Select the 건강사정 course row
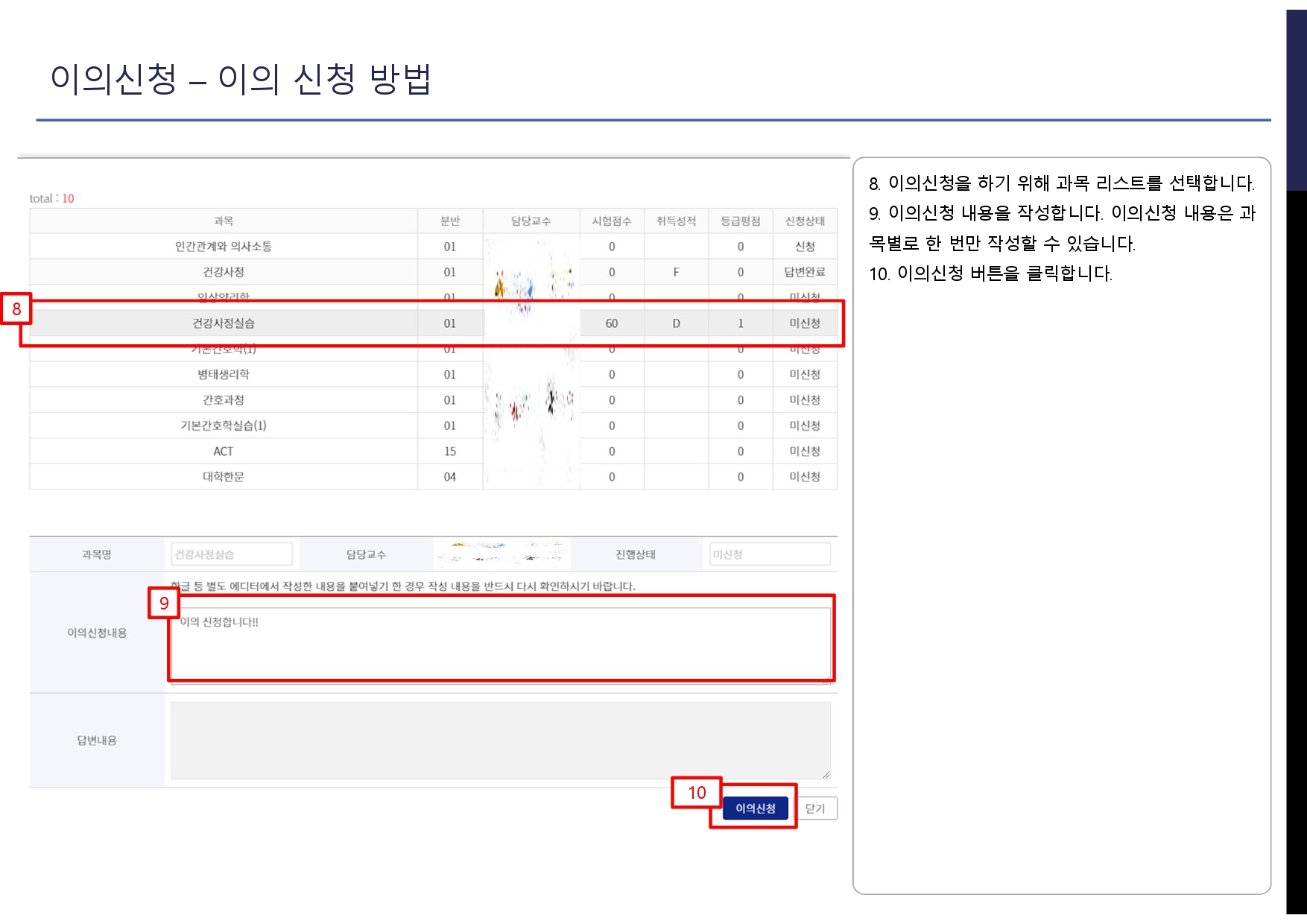 tap(434, 272)
